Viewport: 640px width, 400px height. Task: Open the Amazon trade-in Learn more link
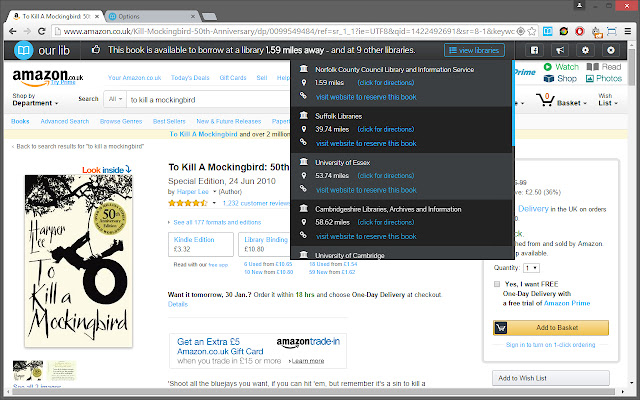point(307,361)
